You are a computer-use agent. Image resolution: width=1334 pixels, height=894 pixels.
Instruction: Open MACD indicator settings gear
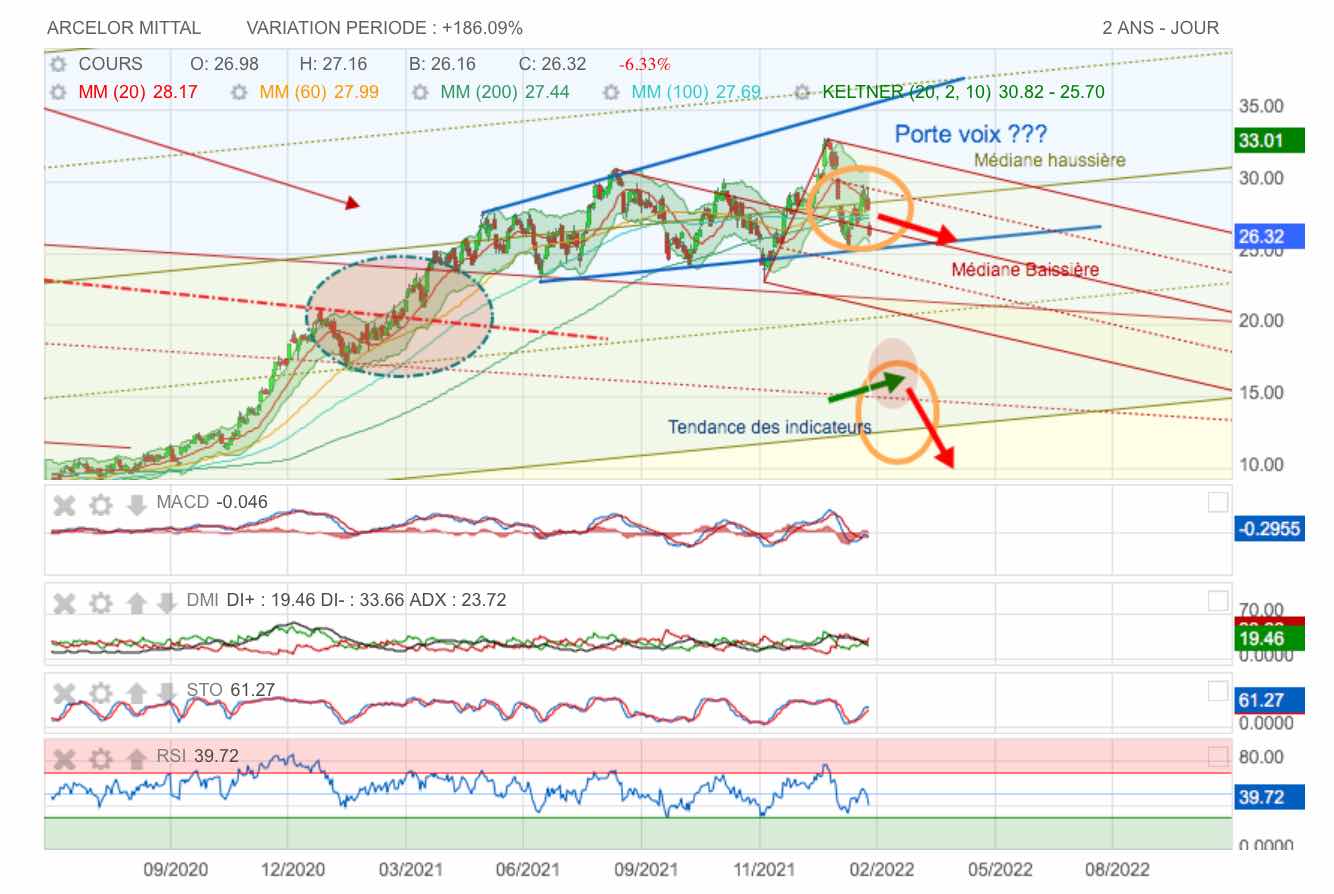point(101,504)
